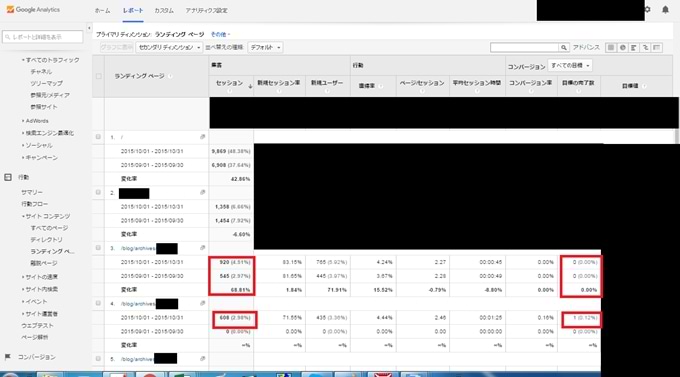The width and height of the screenshot is (680, 377).
Task: Open the カスタム tab
Action: tap(164, 10)
